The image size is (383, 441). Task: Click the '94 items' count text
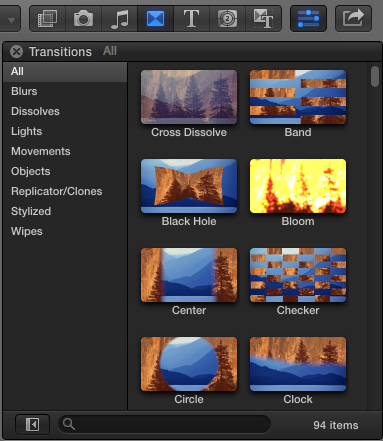coord(336,425)
